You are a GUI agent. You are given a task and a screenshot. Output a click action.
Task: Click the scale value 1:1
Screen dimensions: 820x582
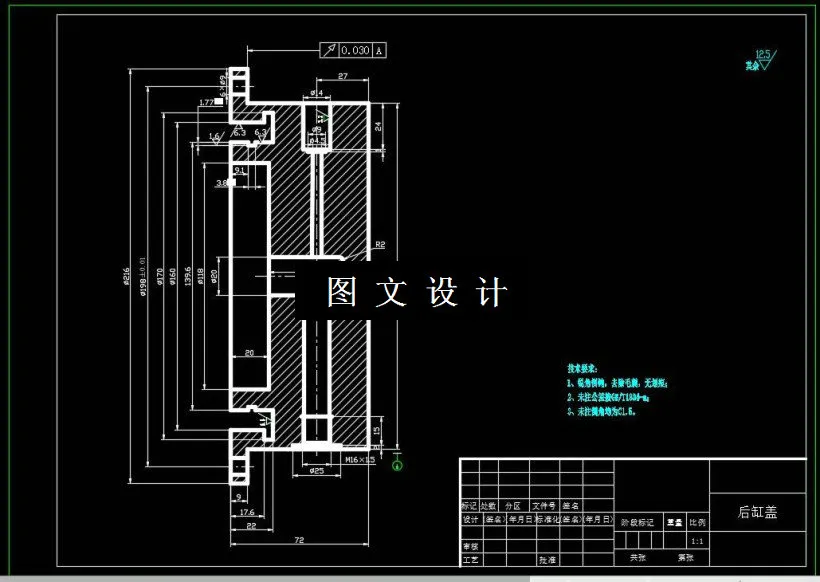coord(697,540)
